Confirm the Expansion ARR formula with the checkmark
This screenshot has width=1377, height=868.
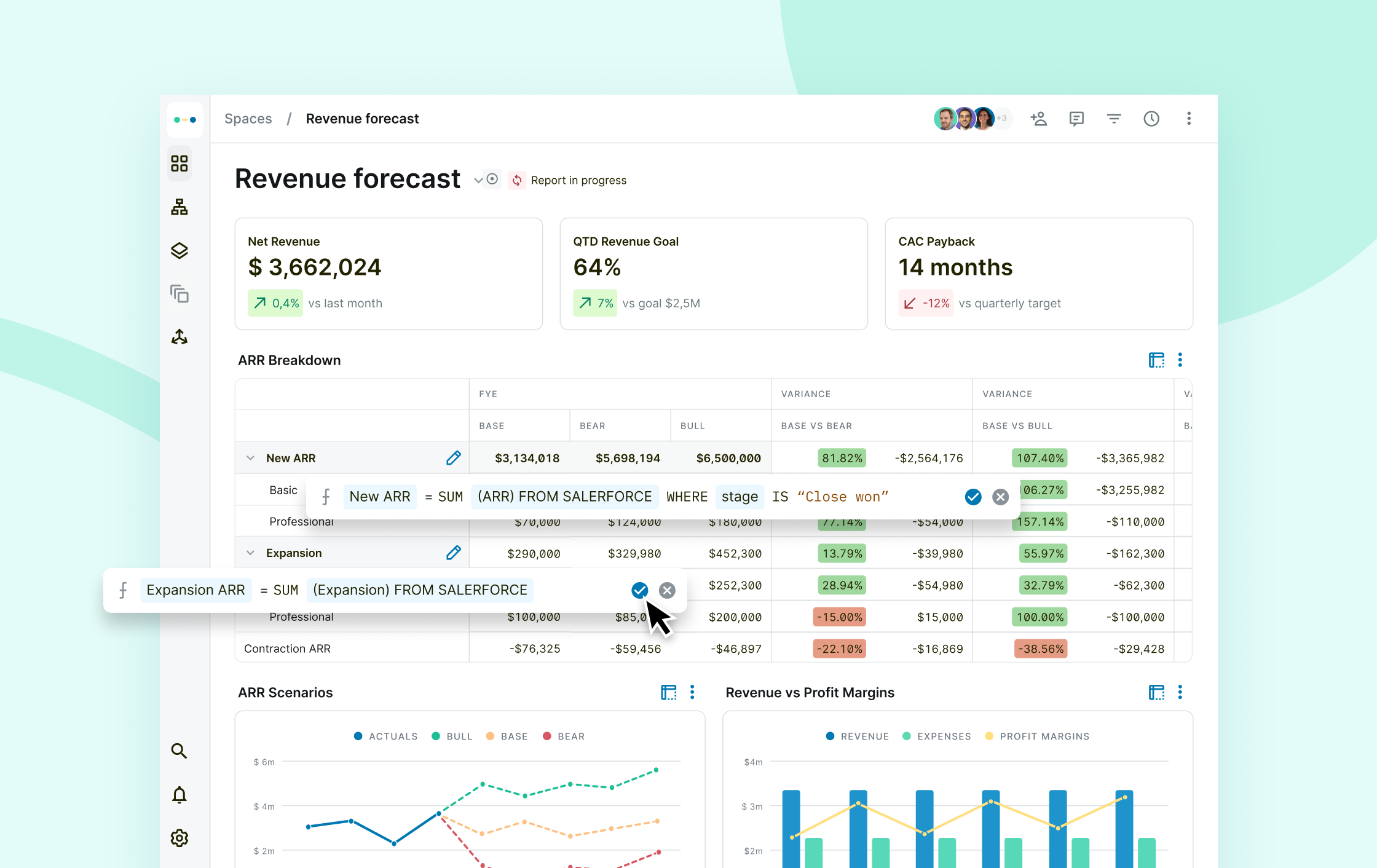coord(639,590)
